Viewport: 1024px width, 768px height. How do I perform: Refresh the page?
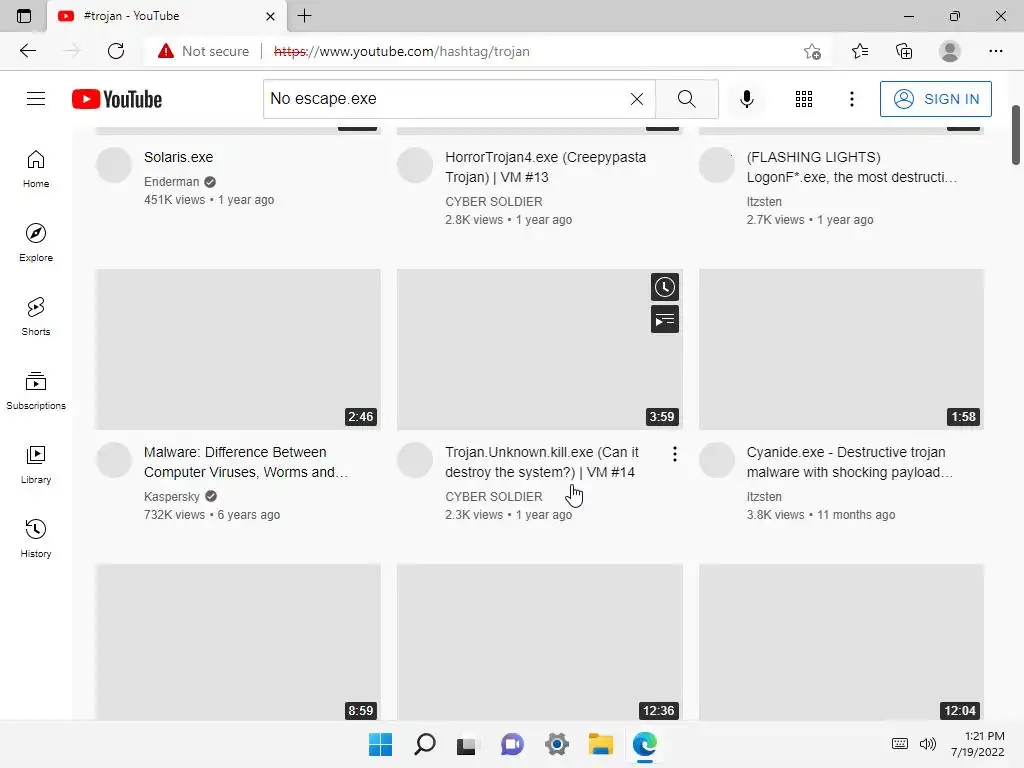coord(116,51)
